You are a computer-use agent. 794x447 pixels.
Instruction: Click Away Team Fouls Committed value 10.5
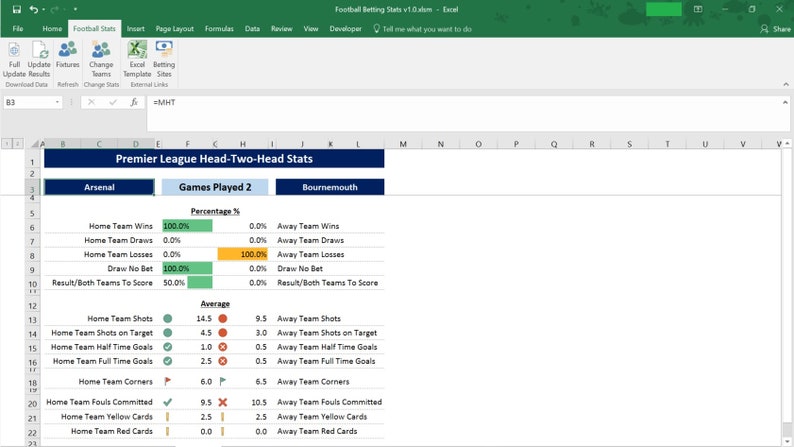pyautogui.click(x=259, y=402)
